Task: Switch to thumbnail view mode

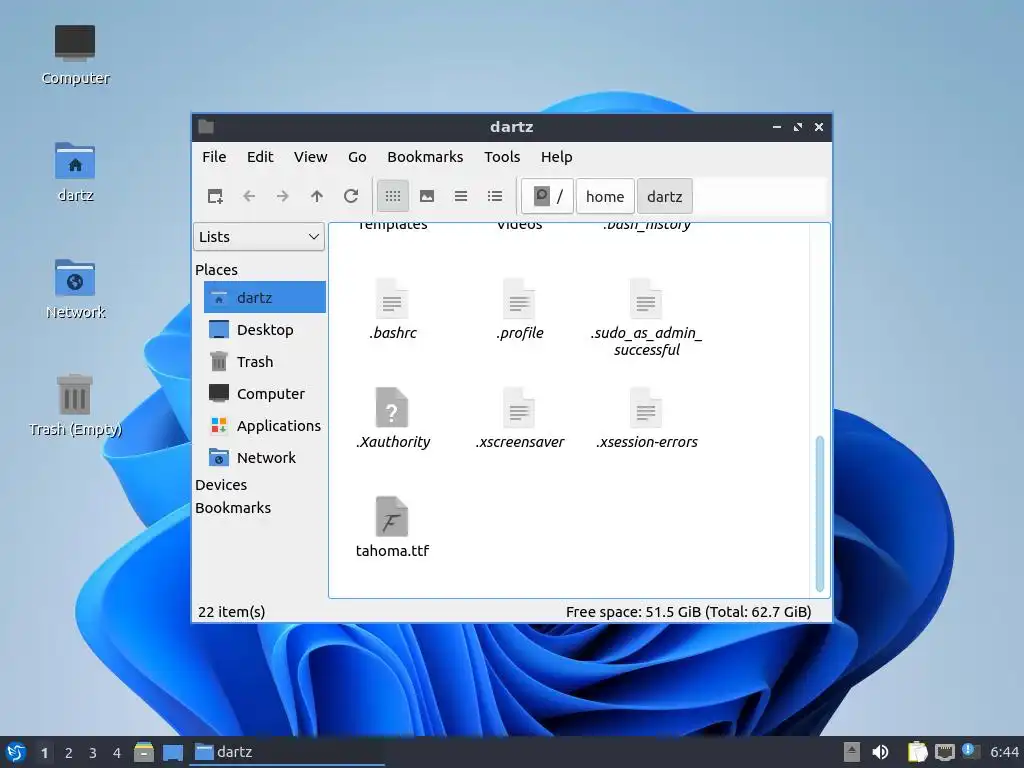Action: click(x=427, y=196)
